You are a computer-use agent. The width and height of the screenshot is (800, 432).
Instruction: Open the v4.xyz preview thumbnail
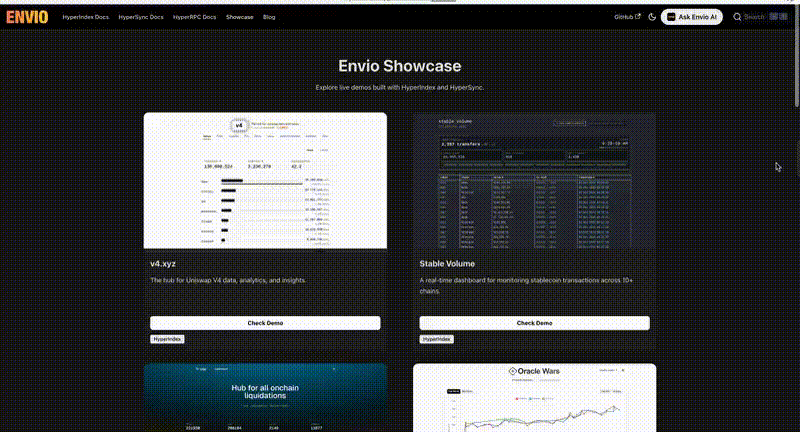point(265,180)
